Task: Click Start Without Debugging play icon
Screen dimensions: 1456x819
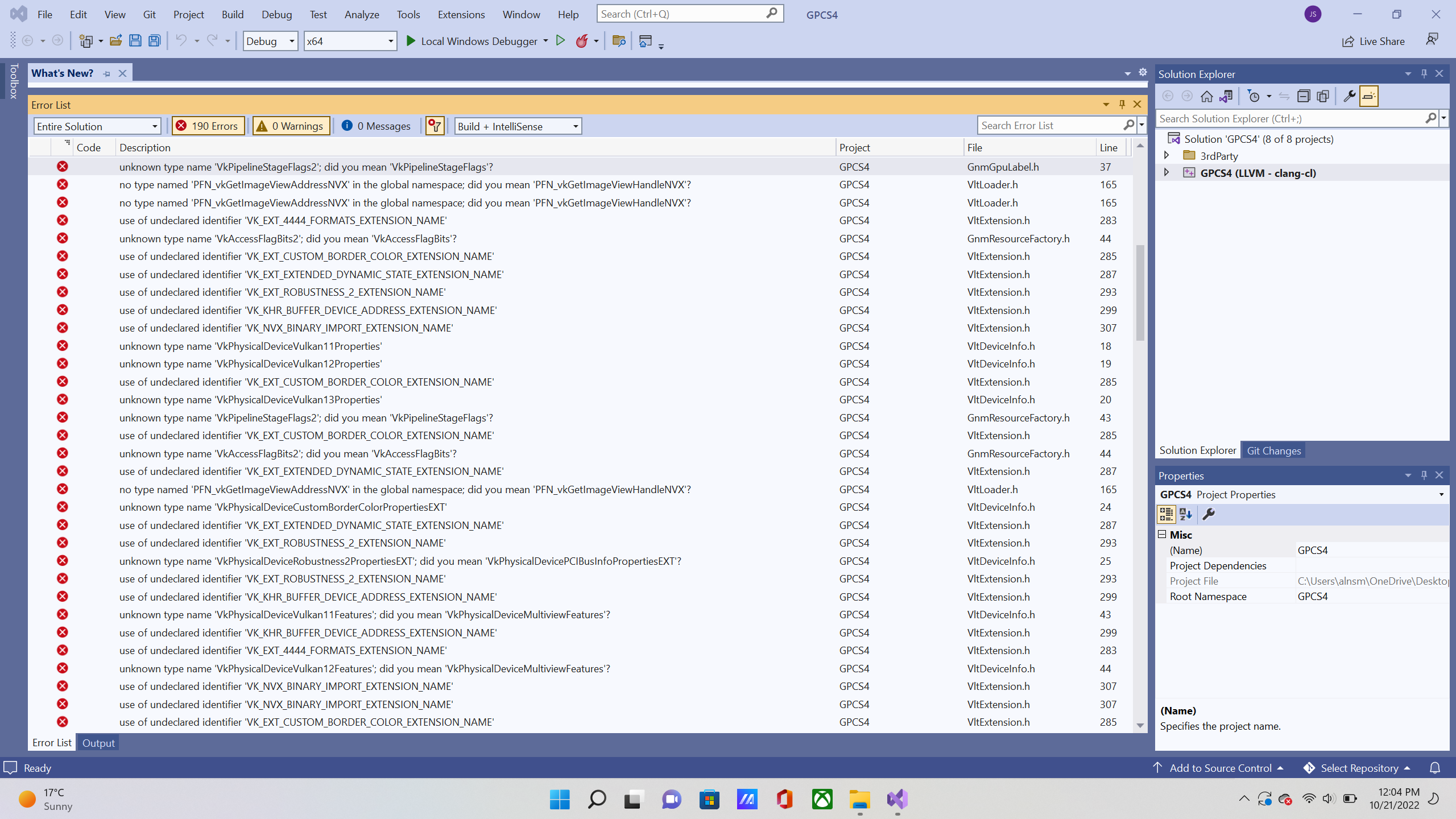Action: [560, 40]
